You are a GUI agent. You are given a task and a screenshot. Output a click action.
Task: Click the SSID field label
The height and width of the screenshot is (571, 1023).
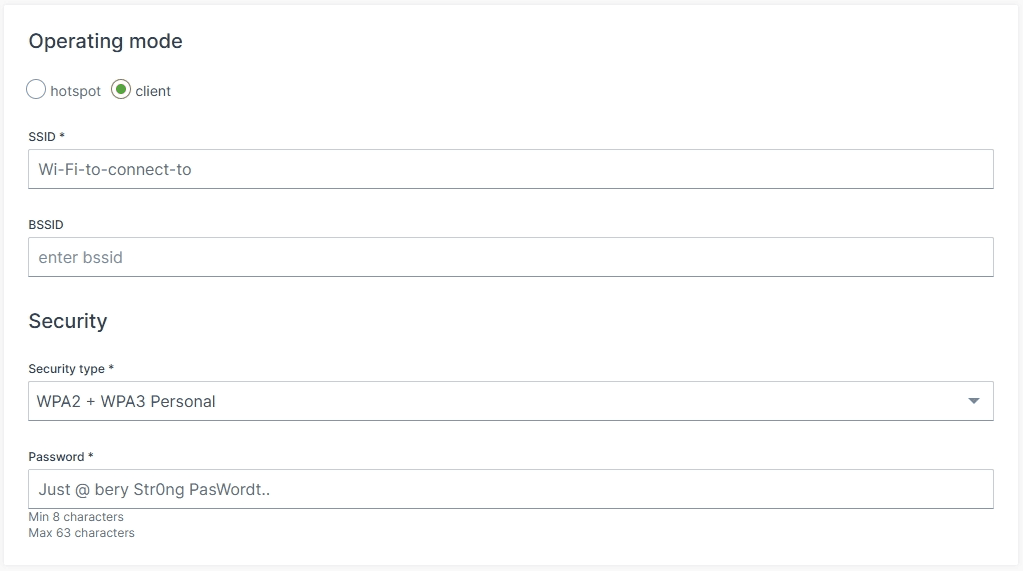(42, 137)
